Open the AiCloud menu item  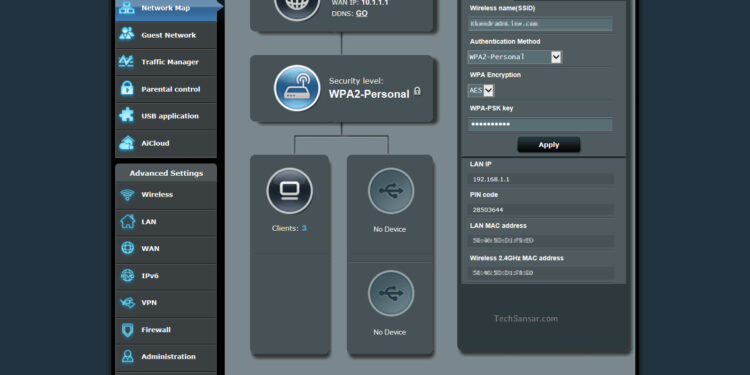[166, 143]
